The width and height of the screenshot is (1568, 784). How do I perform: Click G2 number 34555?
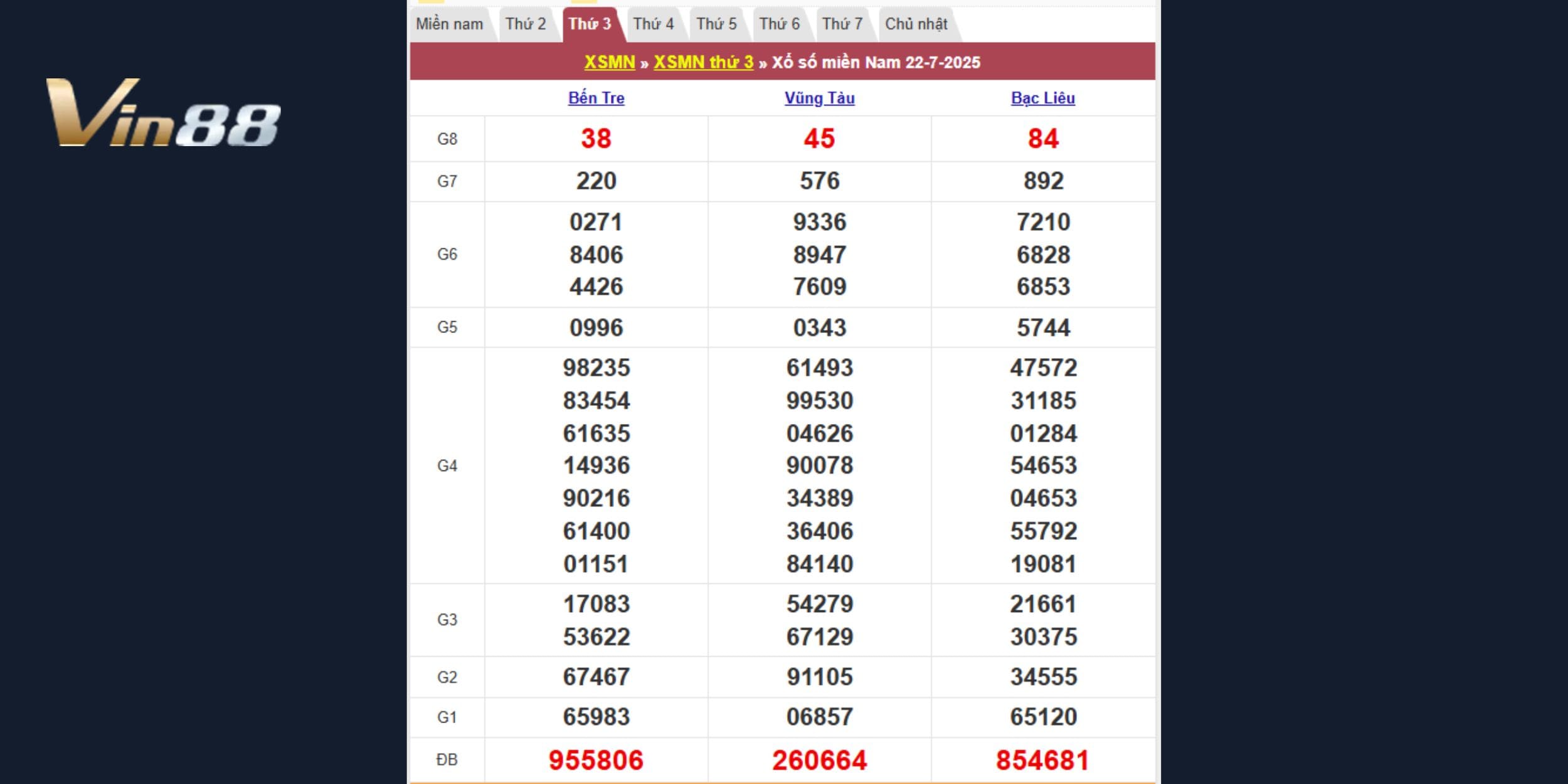(x=1043, y=677)
